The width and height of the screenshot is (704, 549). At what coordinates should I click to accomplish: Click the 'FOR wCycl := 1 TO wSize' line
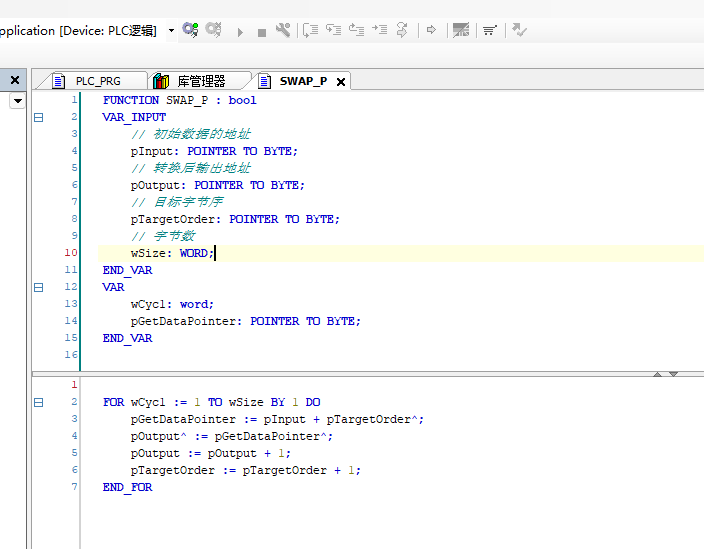(x=211, y=402)
